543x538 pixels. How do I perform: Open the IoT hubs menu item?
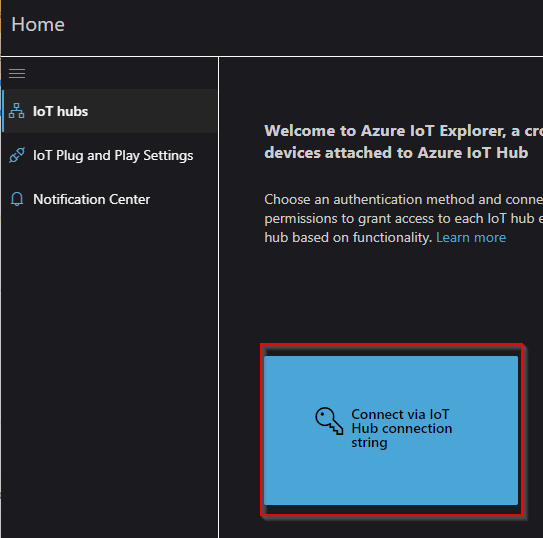(110, 111)
